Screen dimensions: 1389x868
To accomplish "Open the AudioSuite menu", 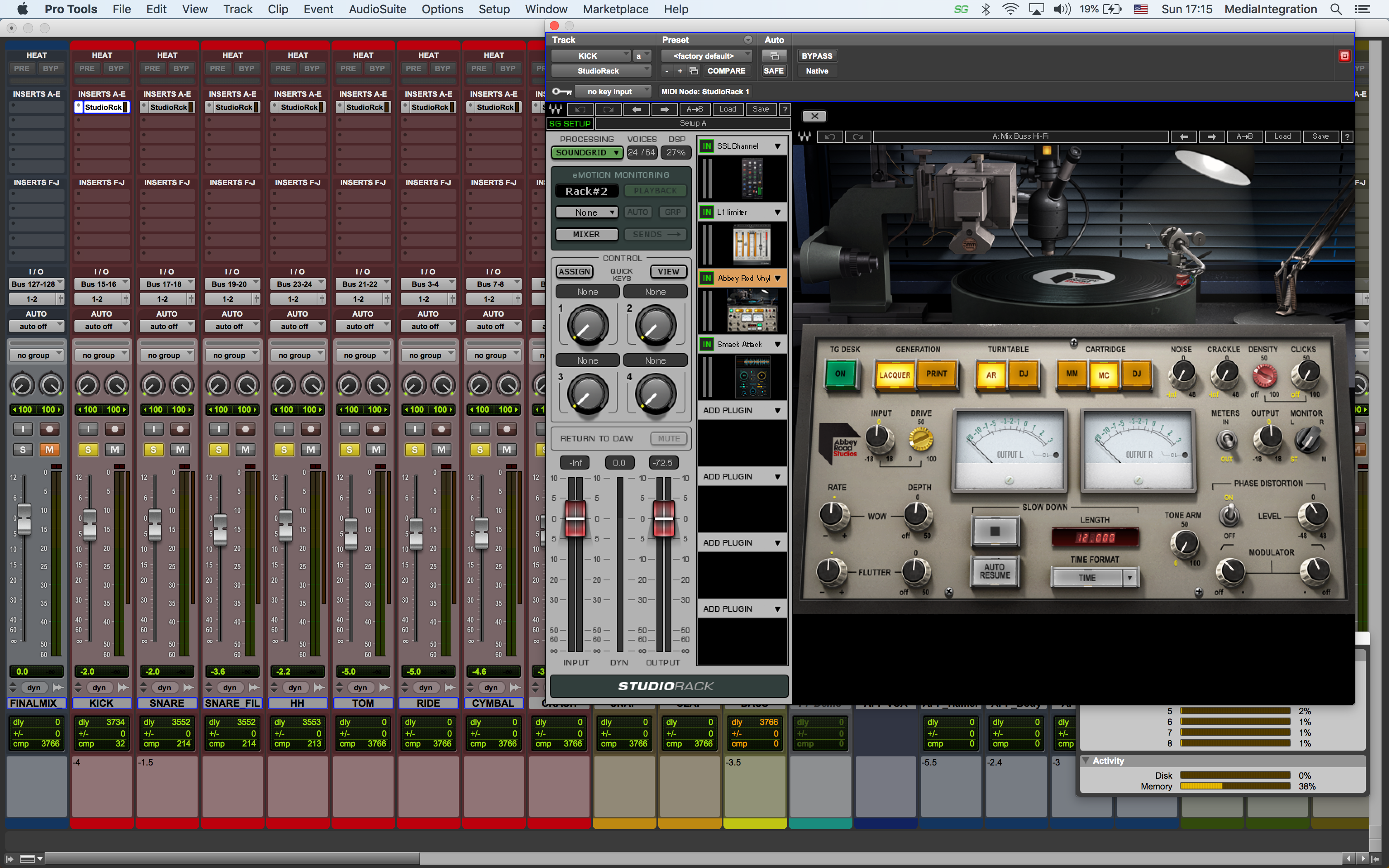I will coord(377,9).
